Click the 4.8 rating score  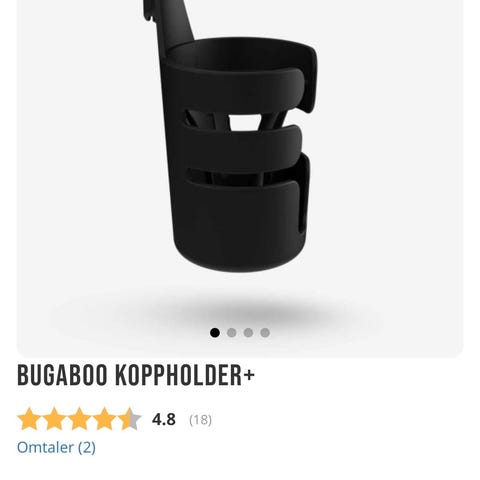pos(164,419)
